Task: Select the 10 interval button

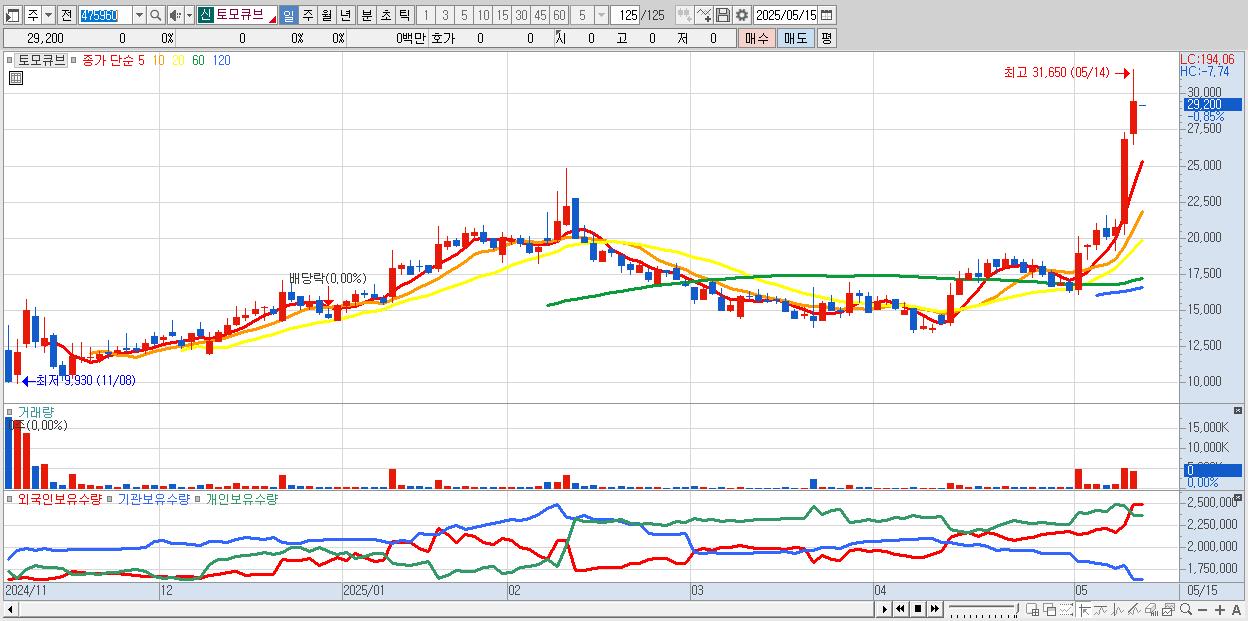Action: click(483, 15)
